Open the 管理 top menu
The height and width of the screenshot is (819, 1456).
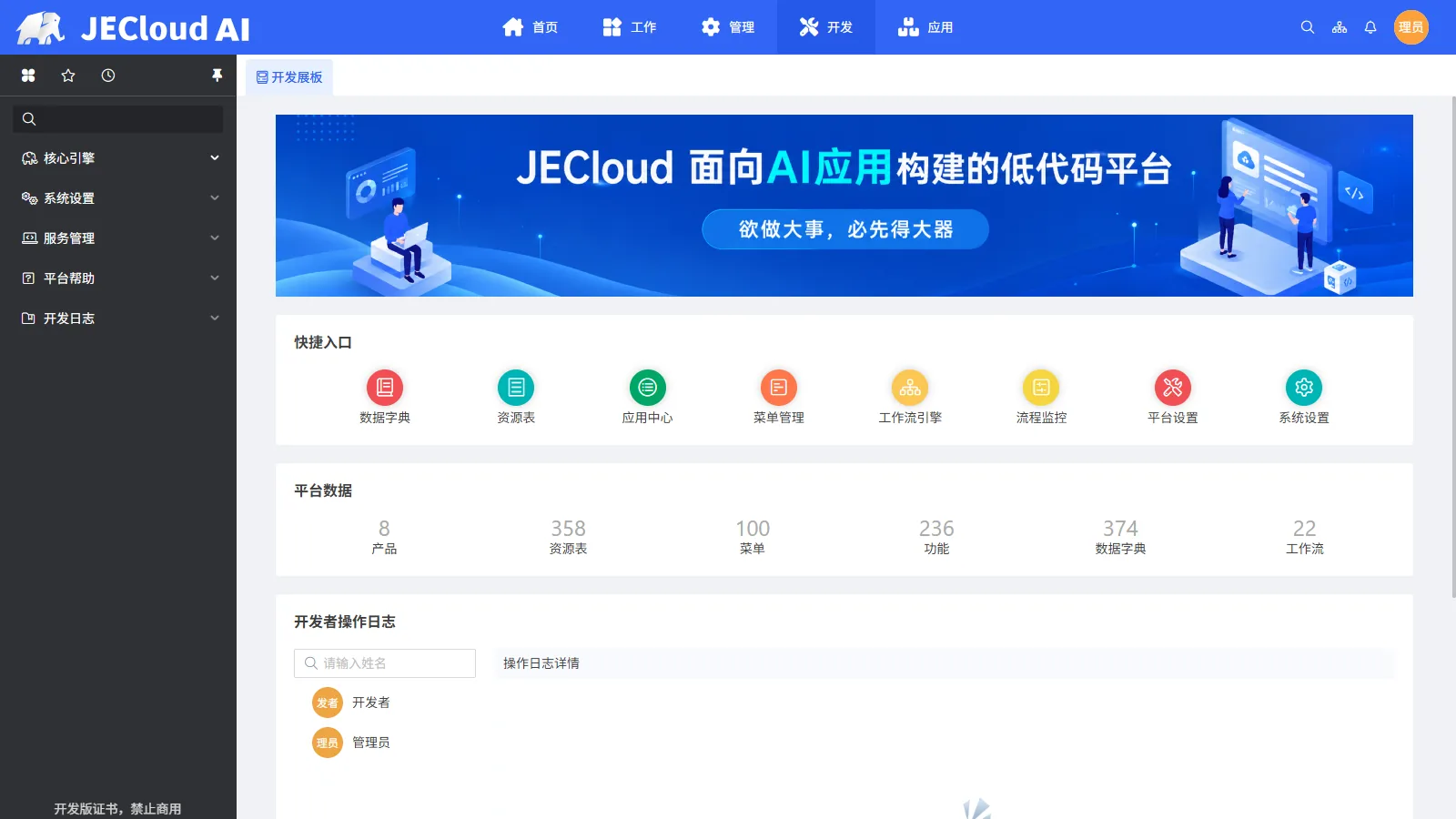[728, 27]
